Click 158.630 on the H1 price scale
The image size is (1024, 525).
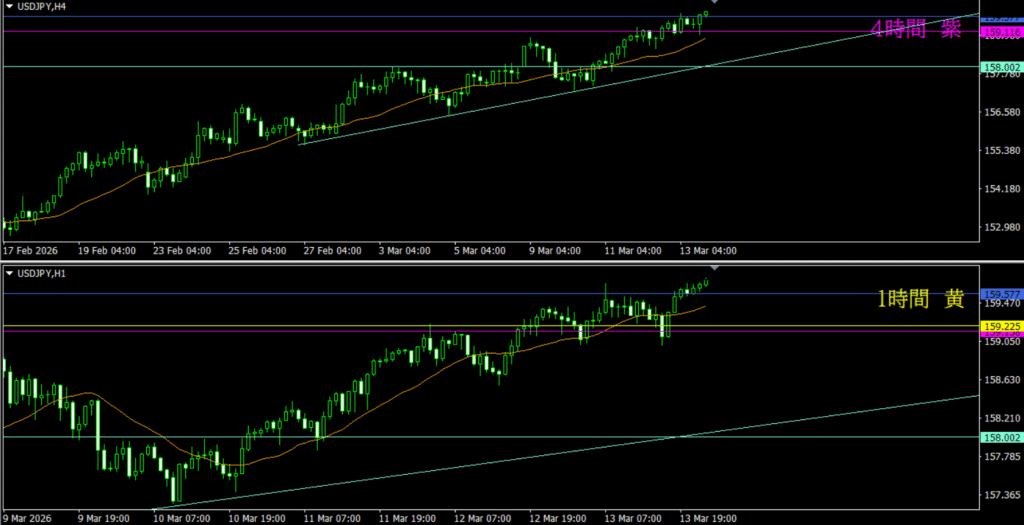click(x=1000, y=380)
